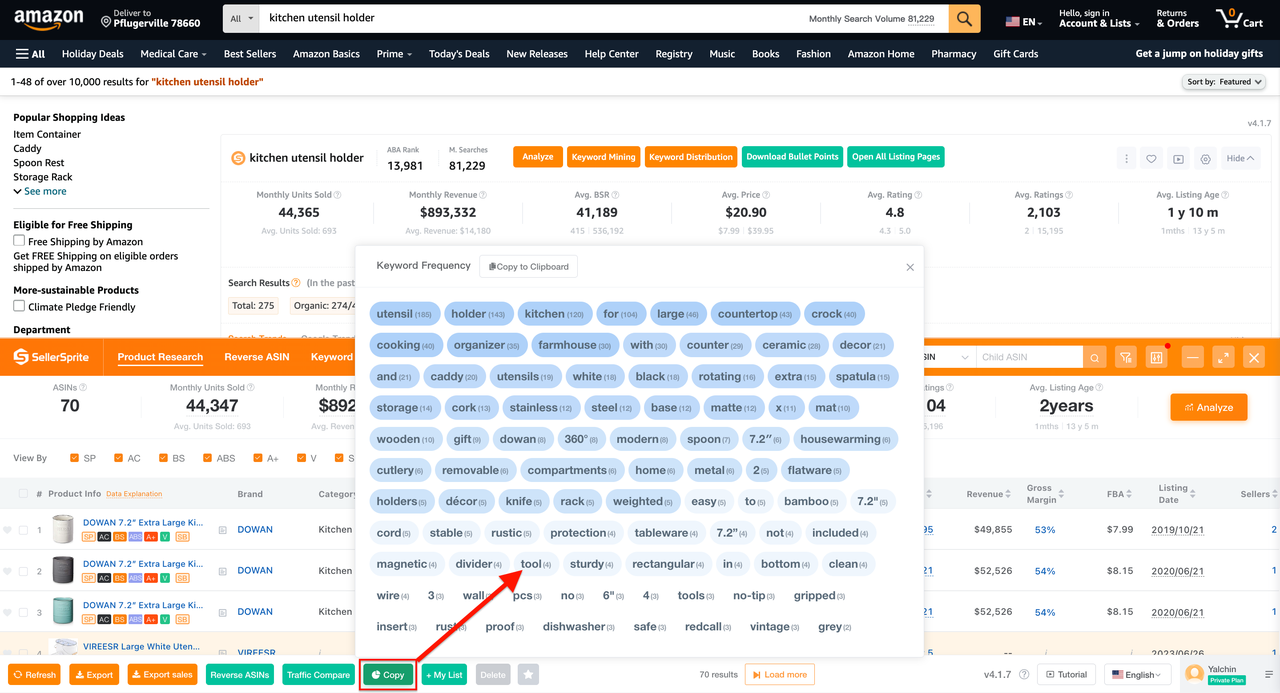This screenshot has height=693, width=1280.
Task: Click the star favorites button in bottom bar
Action: pyautogui.click(x=529, y=675)
